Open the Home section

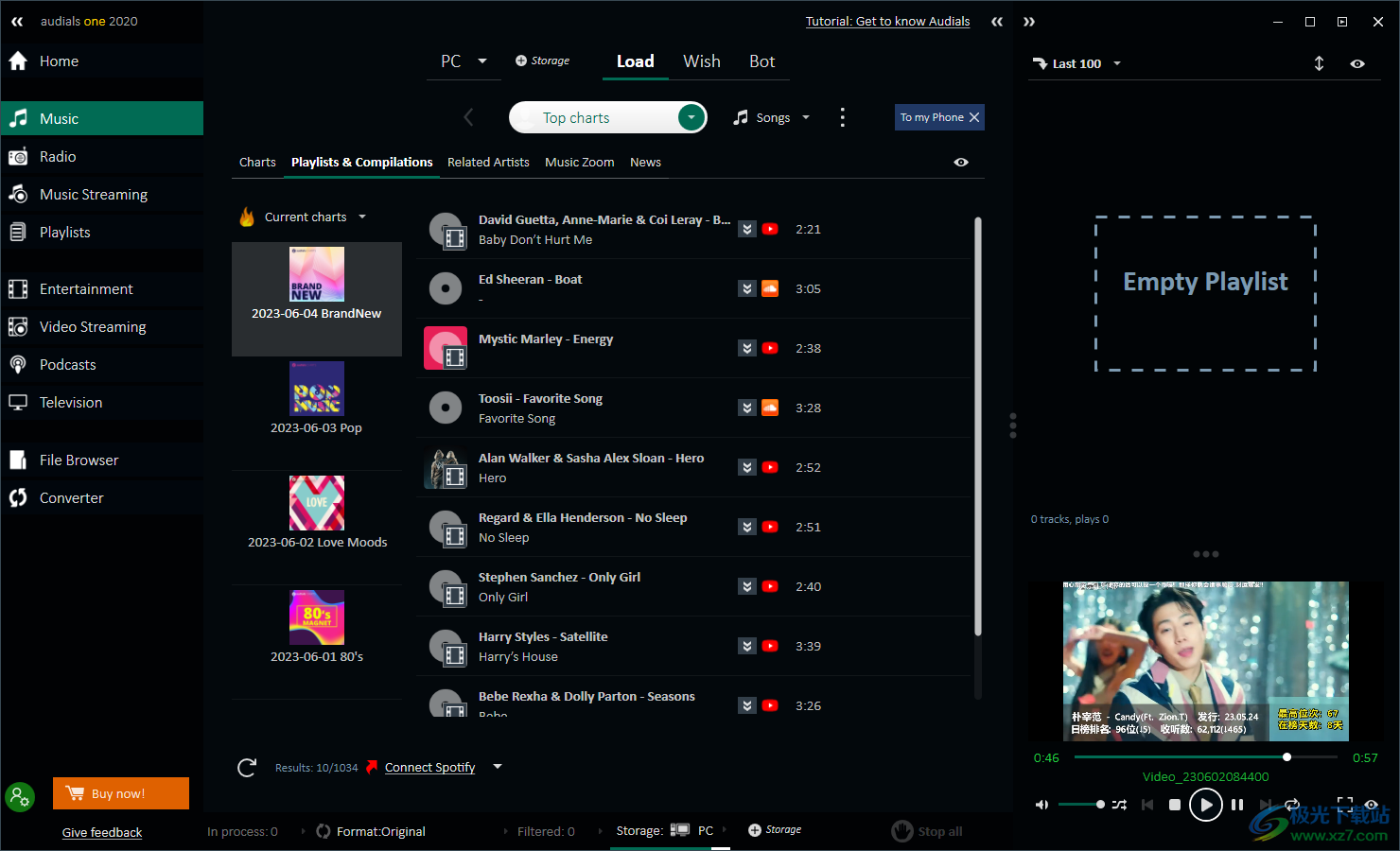(x=102, y=61)
